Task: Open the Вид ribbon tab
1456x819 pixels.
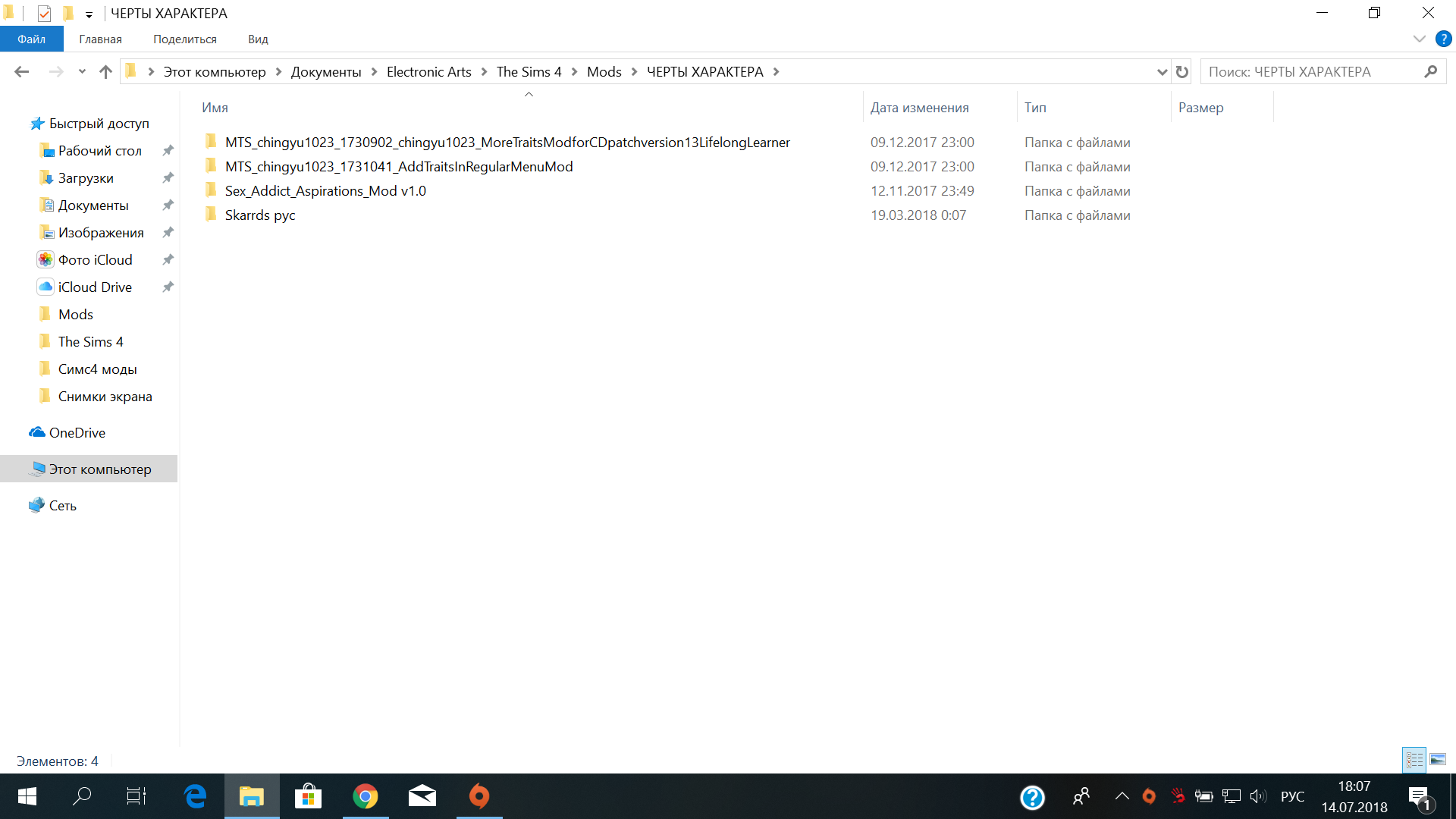Action: 258,39
